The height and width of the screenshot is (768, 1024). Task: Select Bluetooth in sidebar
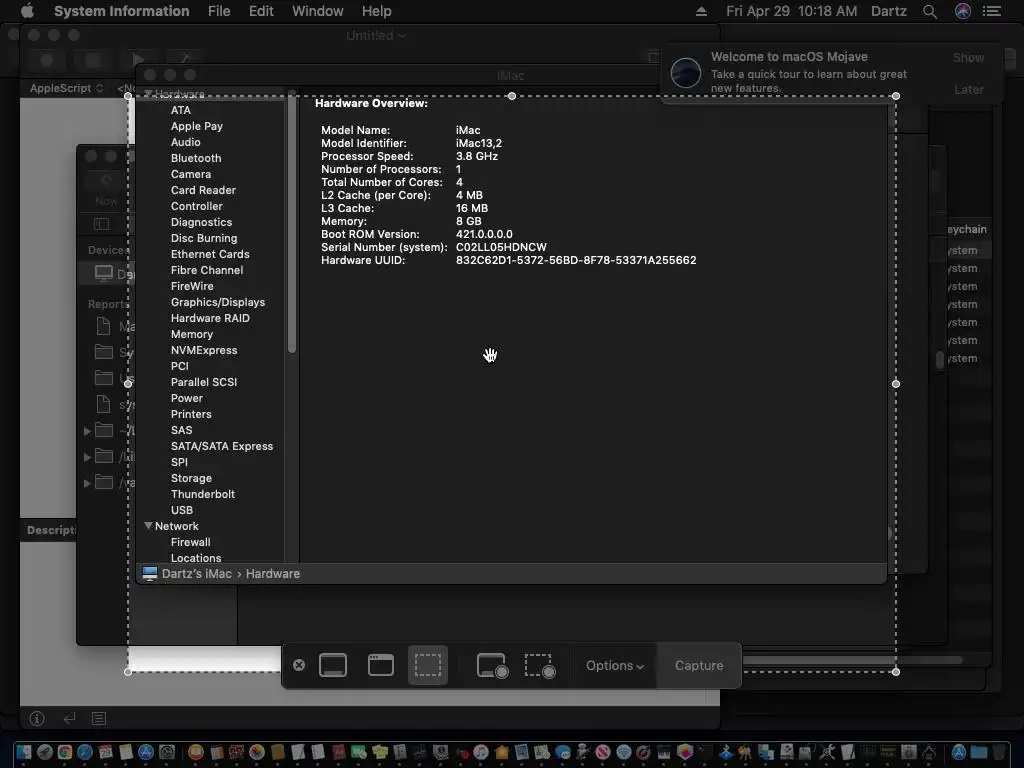196,158
